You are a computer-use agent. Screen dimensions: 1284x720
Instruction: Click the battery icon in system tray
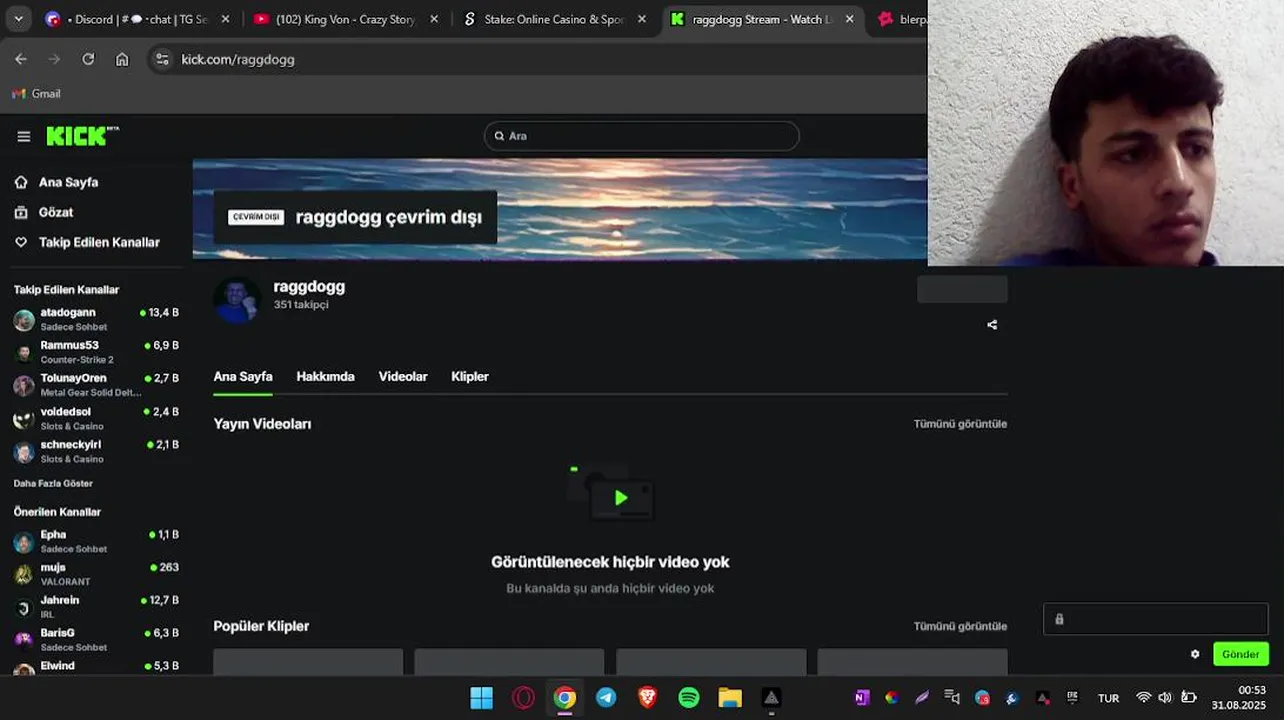1189,698
